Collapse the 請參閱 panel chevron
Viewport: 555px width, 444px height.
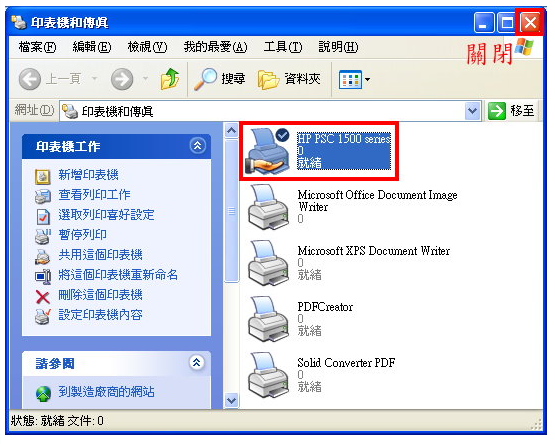(197, 363)
